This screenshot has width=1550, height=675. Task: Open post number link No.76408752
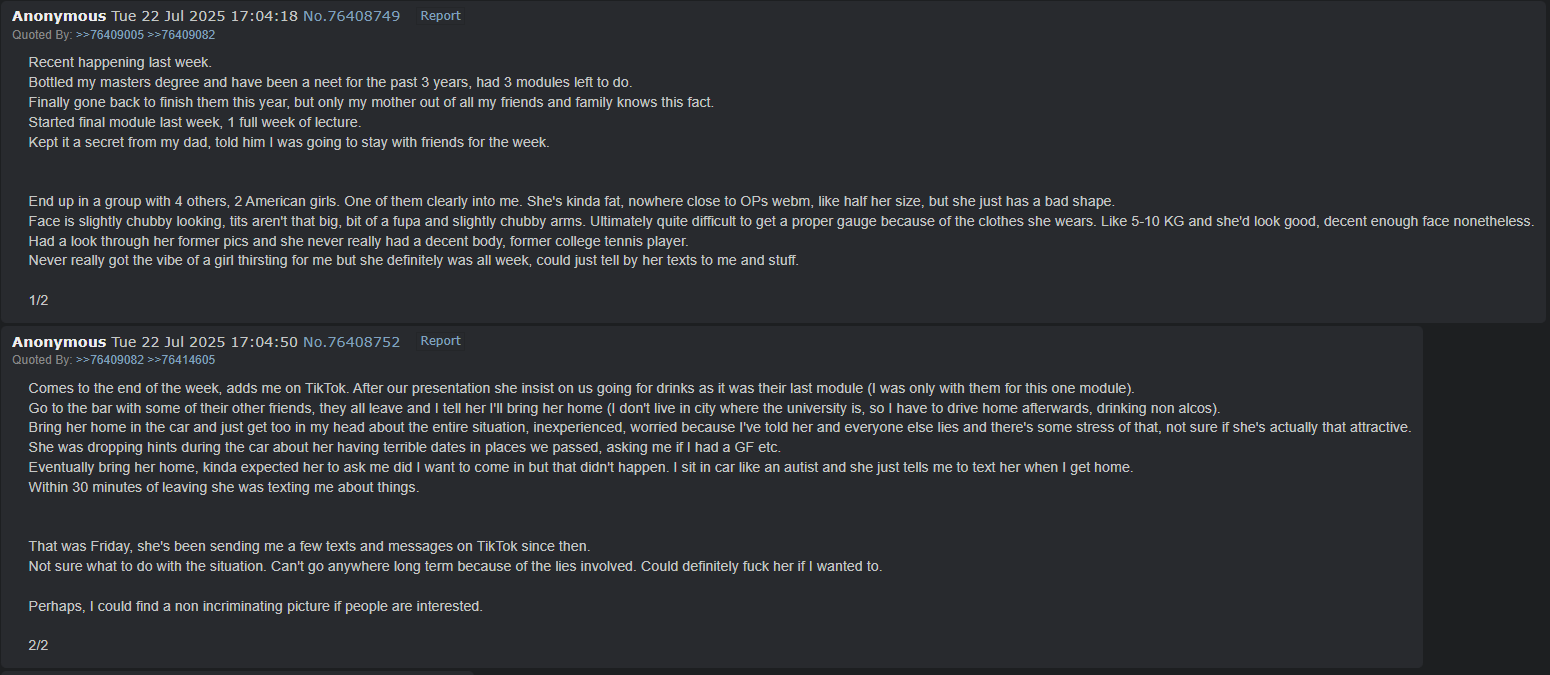[351, 342]
